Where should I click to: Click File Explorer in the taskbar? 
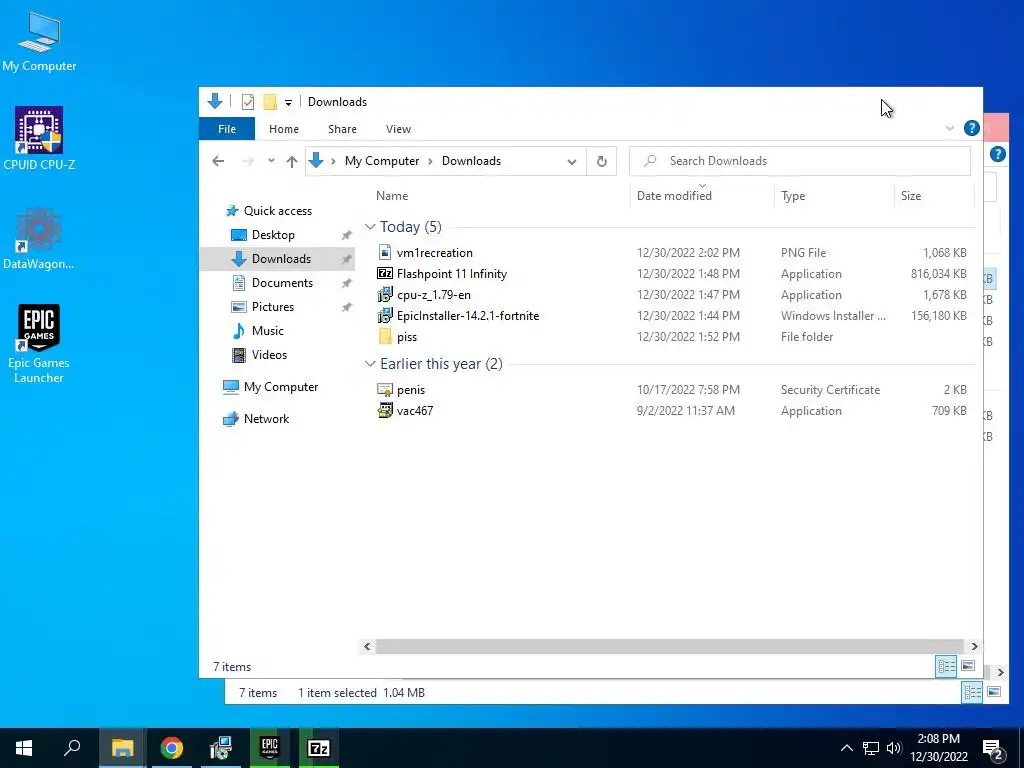point(122,748)
